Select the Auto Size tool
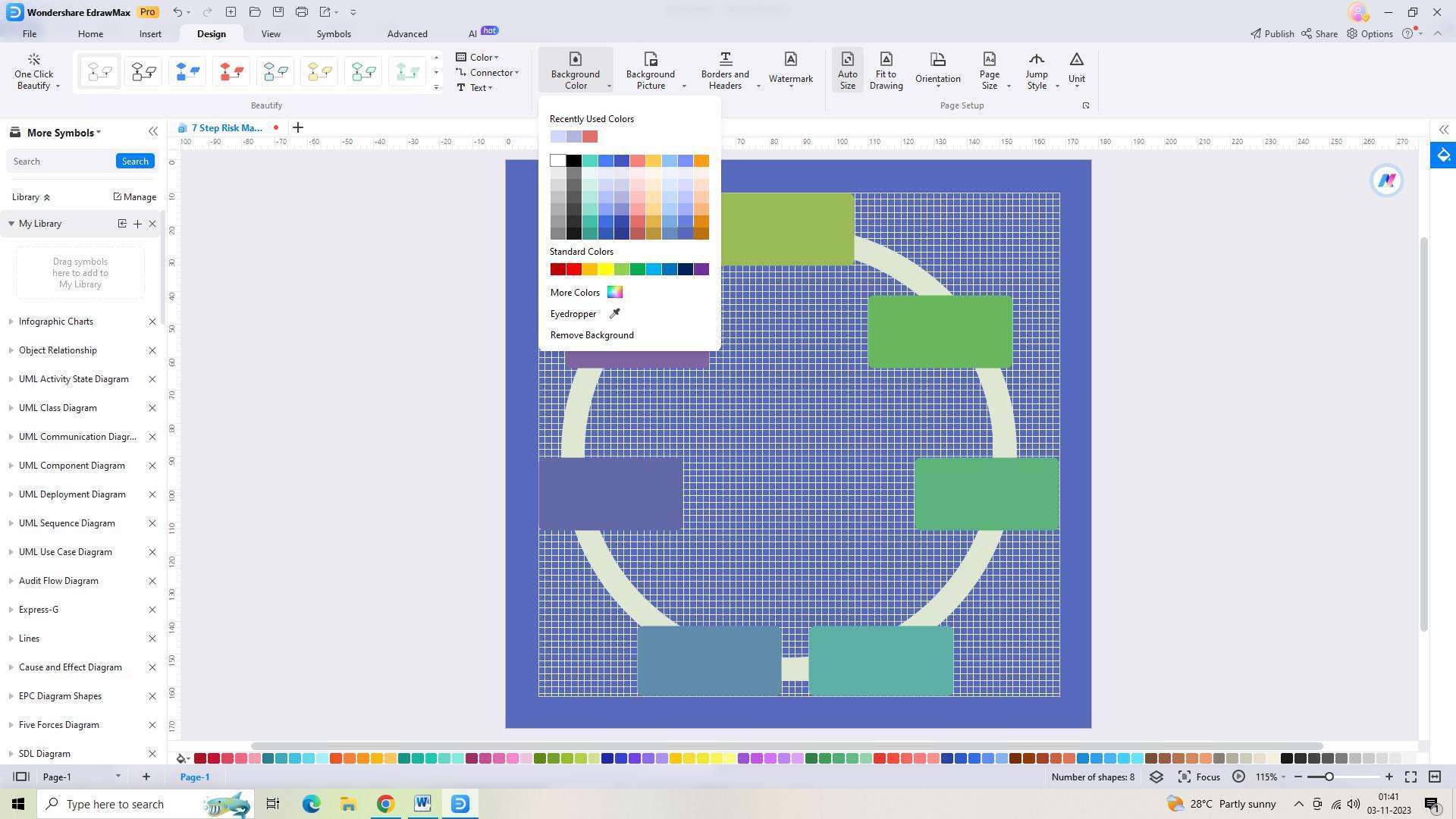 click(x=848, y=70)
